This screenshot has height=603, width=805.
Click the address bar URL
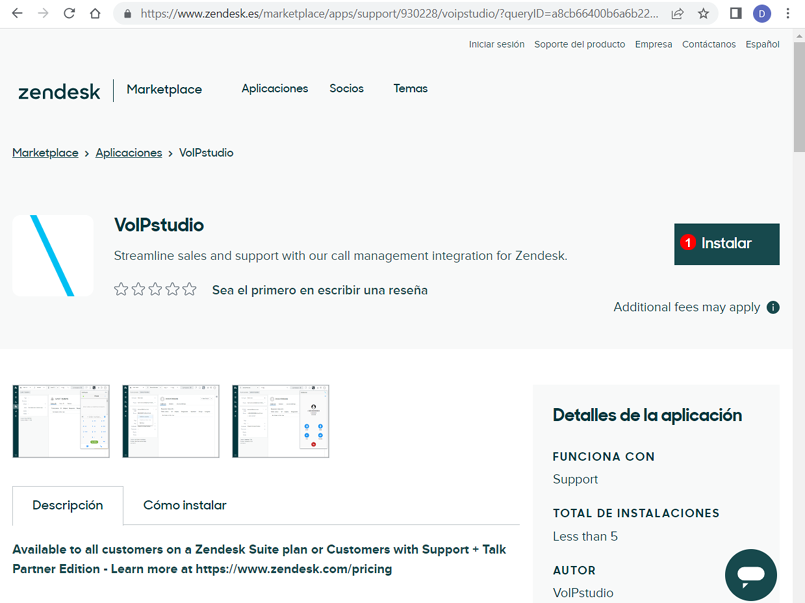tap(399, 14)
